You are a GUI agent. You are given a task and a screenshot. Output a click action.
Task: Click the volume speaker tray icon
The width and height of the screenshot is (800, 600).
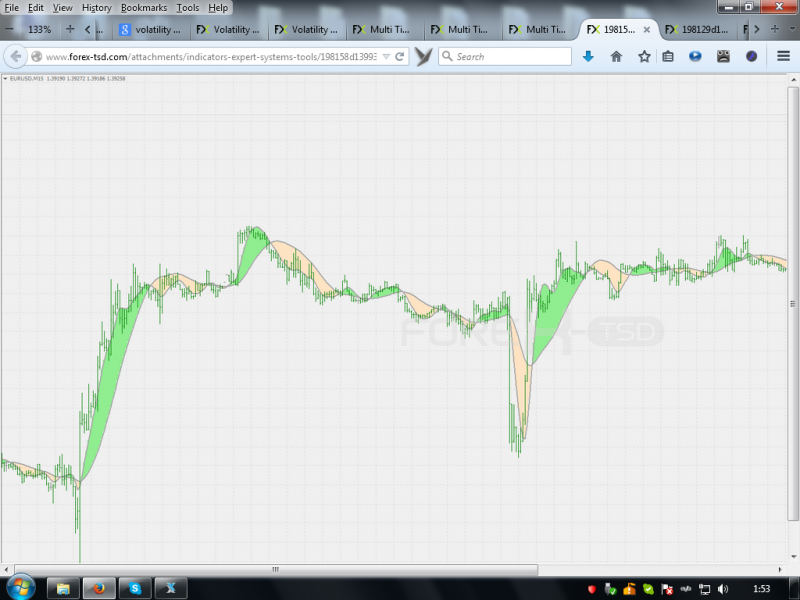723,589
